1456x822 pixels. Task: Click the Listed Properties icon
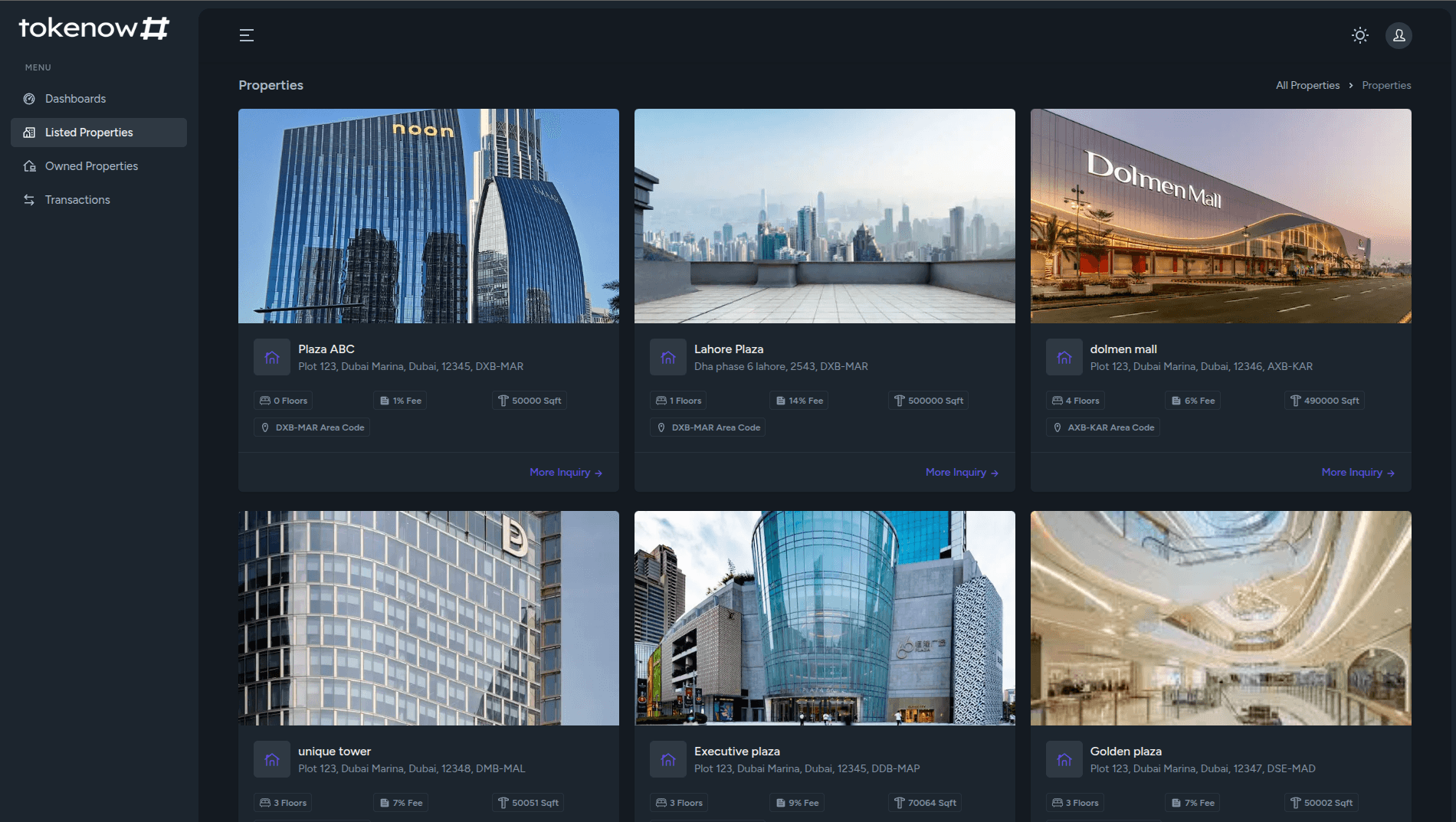28,132
